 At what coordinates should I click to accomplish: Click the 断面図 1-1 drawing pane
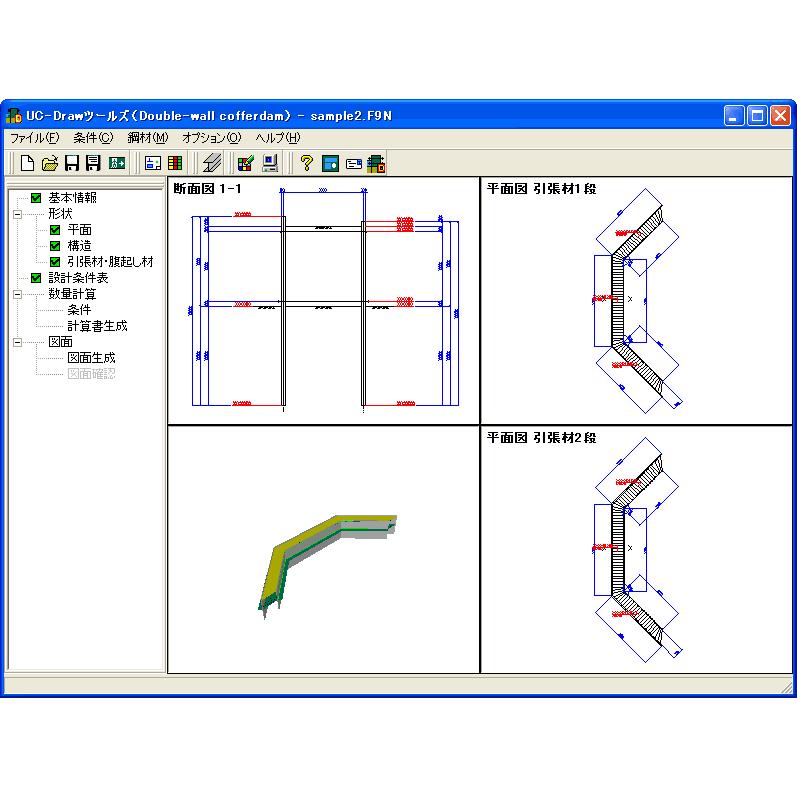pos(323,300)
